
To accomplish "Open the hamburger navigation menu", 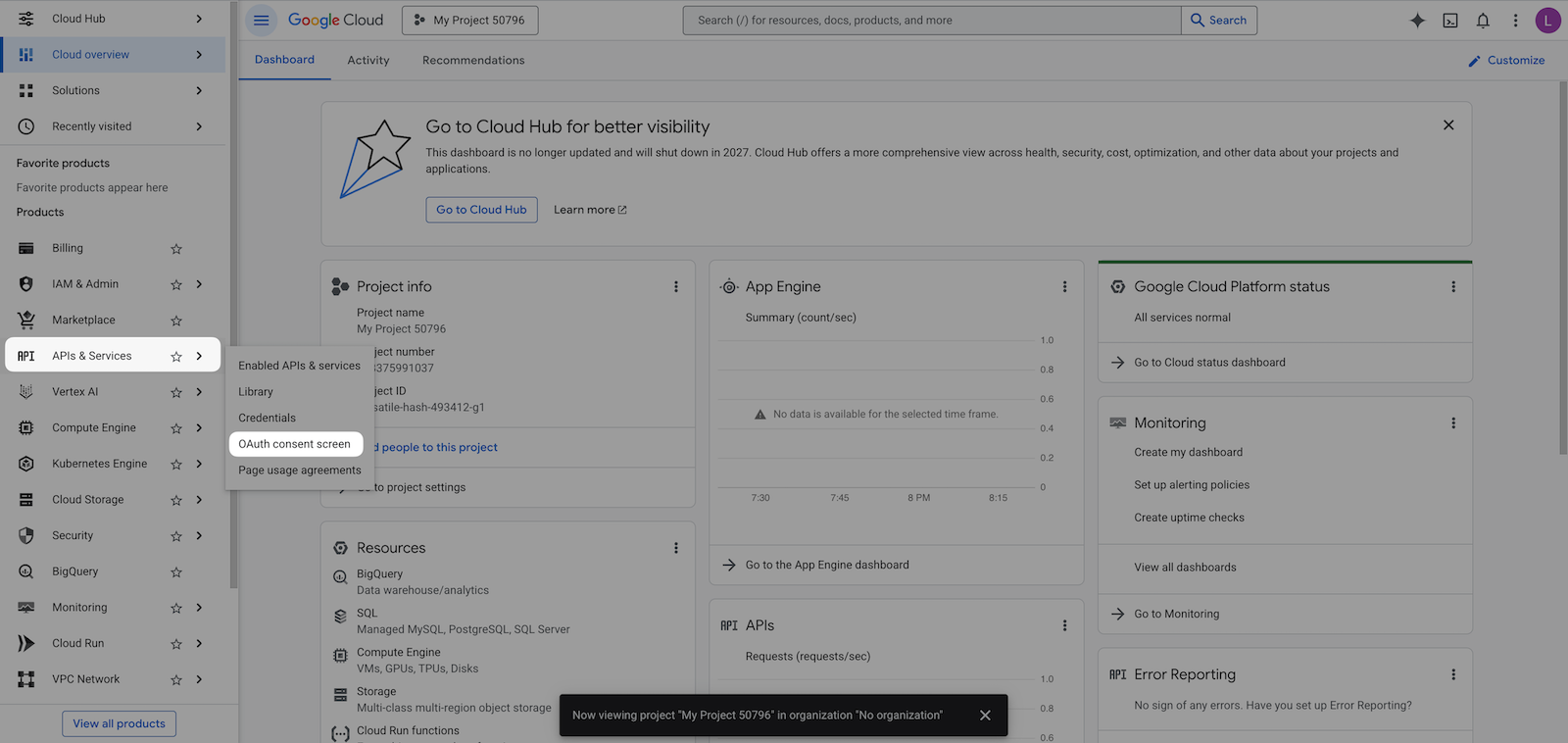I will point(261,20).
